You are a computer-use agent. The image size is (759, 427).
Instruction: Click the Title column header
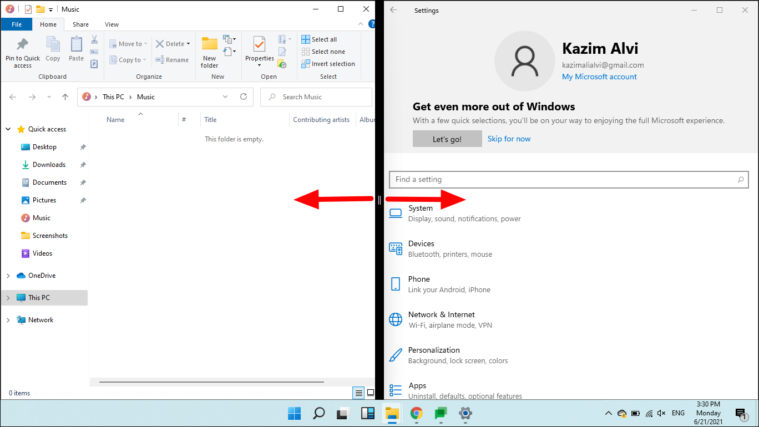point(210,120)
